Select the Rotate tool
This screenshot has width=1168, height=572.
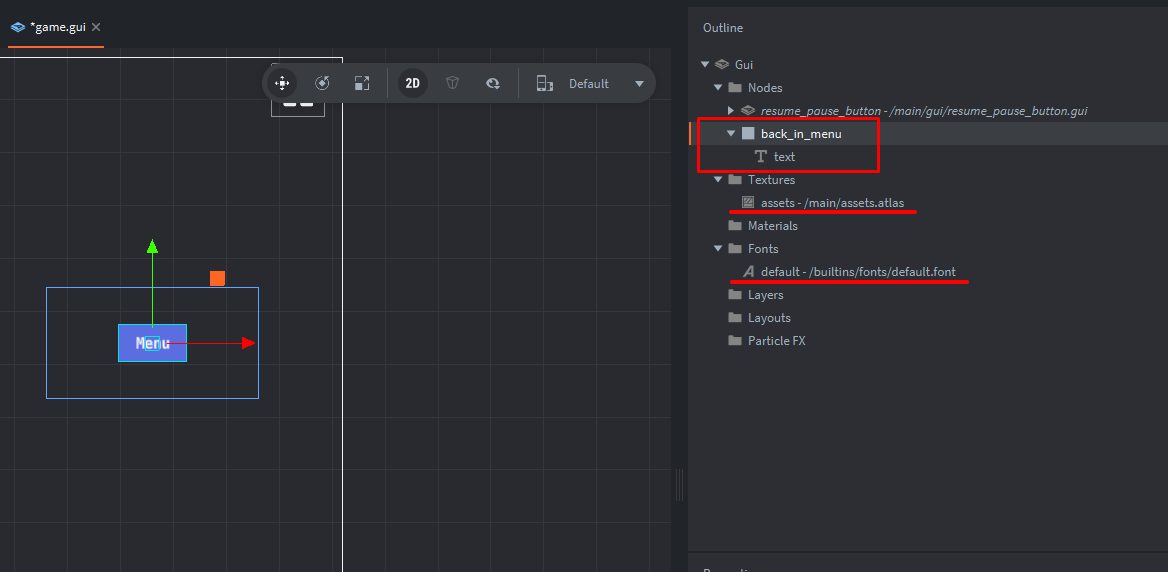point(322,84)
